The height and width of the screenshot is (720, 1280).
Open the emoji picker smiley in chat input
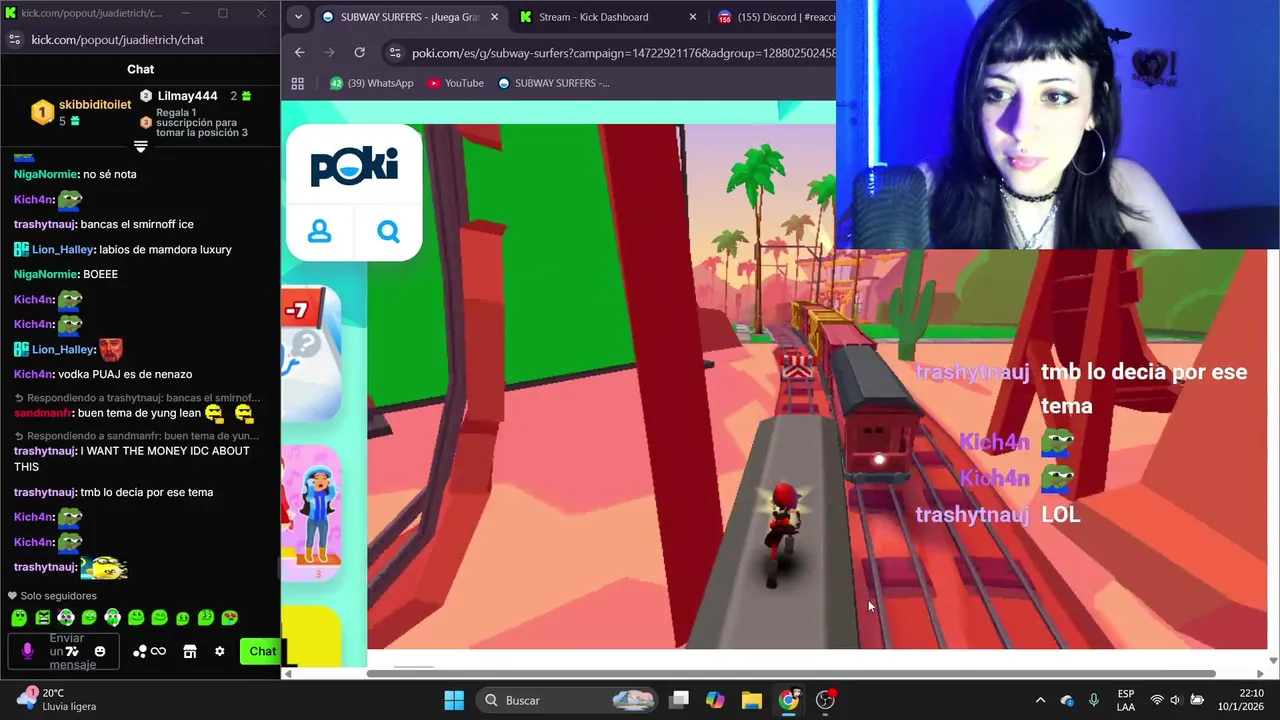click(x=100, y=651)
